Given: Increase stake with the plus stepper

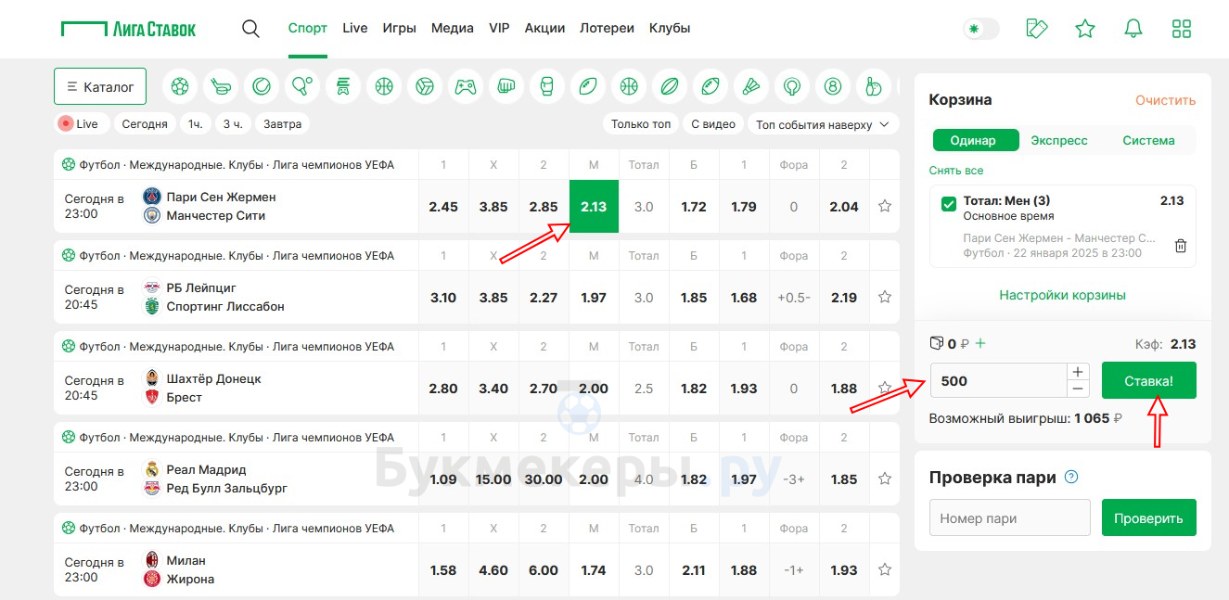Looking at the screenshot, I should [x=1077, y=372].
